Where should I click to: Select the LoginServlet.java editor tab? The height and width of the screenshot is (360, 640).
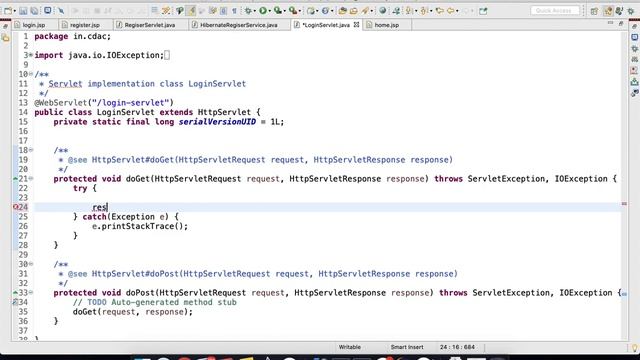(326, 25)
